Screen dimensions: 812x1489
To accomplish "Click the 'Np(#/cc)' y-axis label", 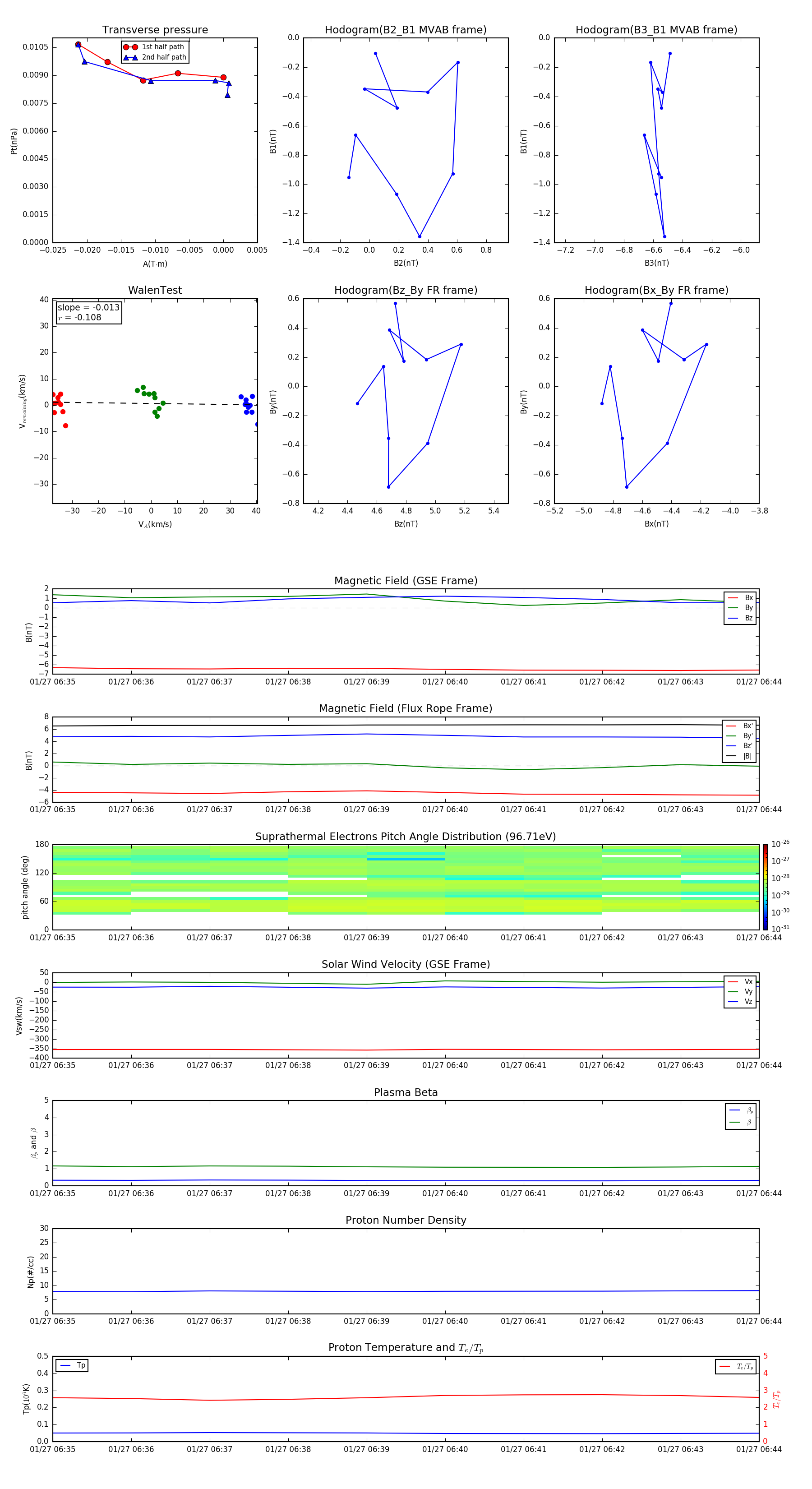I will click(31, 1272).
